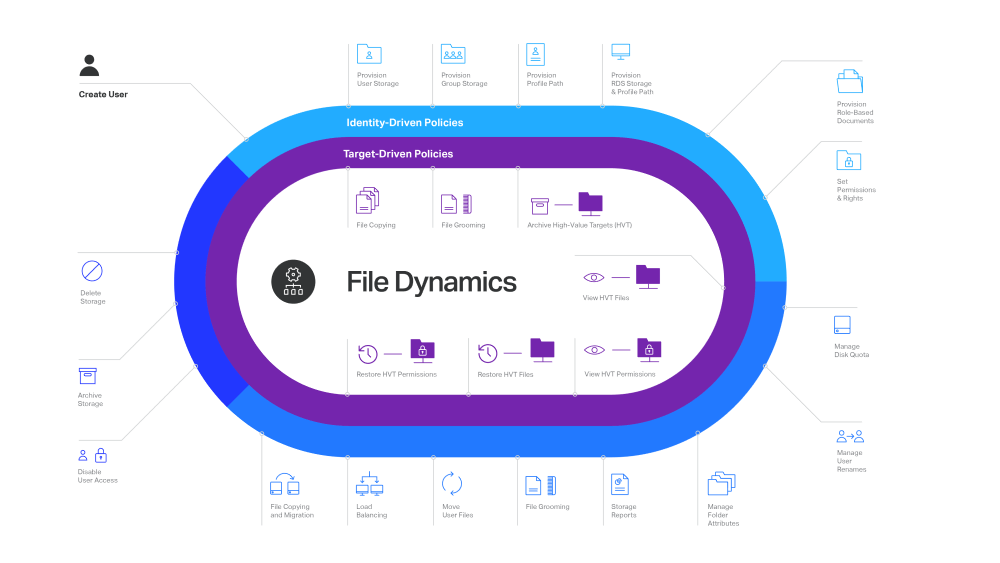1000x563 pixels.
Task: Click the Manage Disk Quota drive icon
Action: (842, 325)
